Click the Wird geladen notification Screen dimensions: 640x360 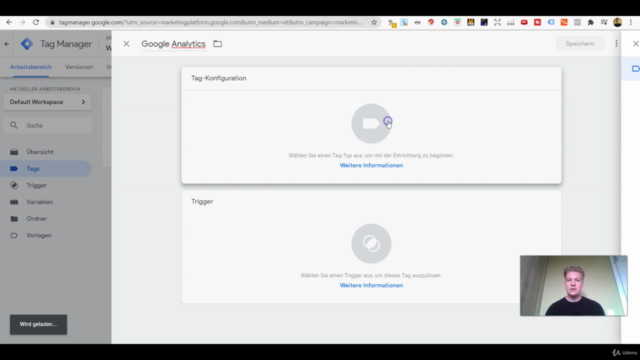pos(38,324)
